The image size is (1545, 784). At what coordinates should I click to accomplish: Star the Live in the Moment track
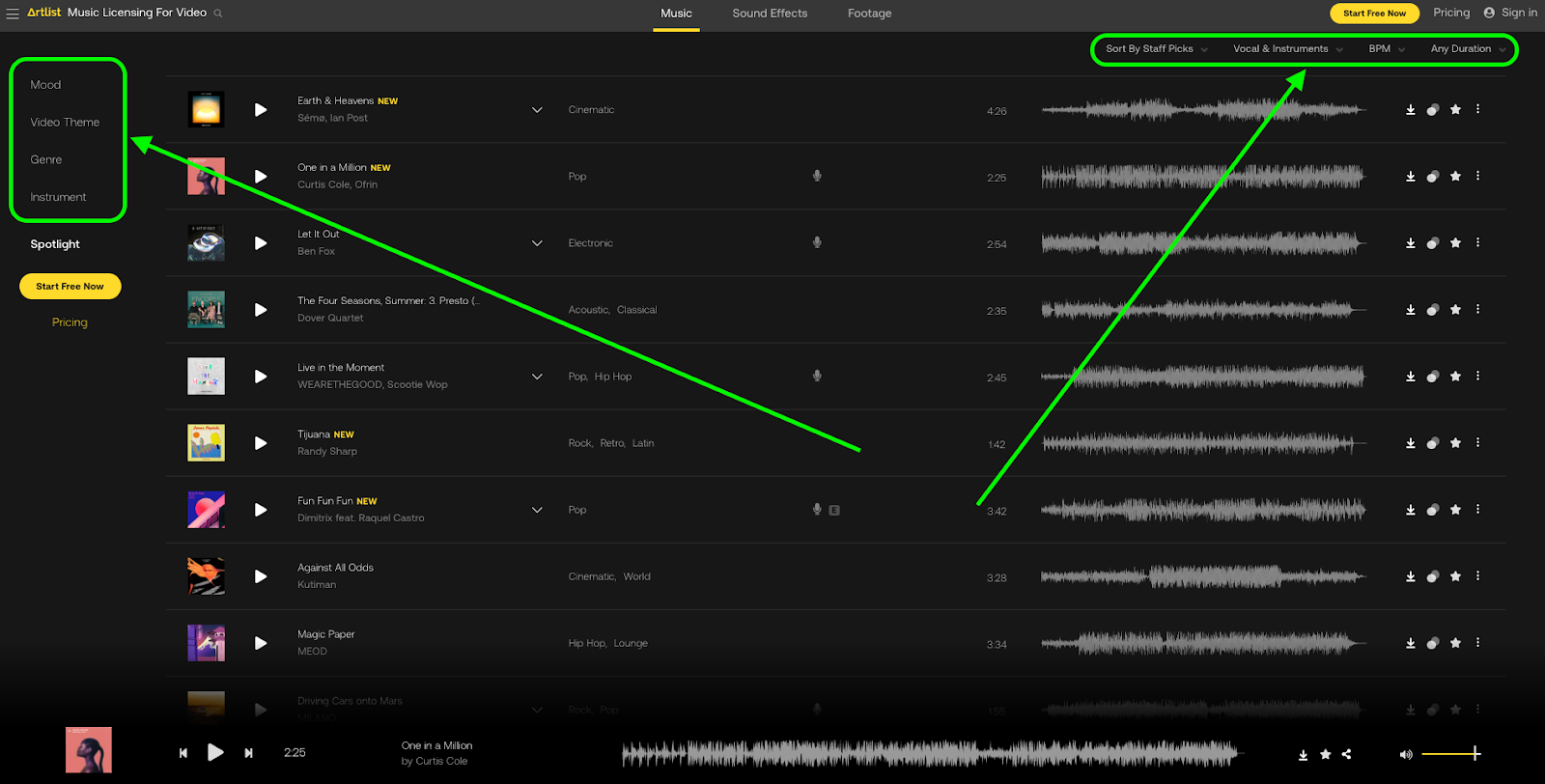click(x=1456, y=376)
